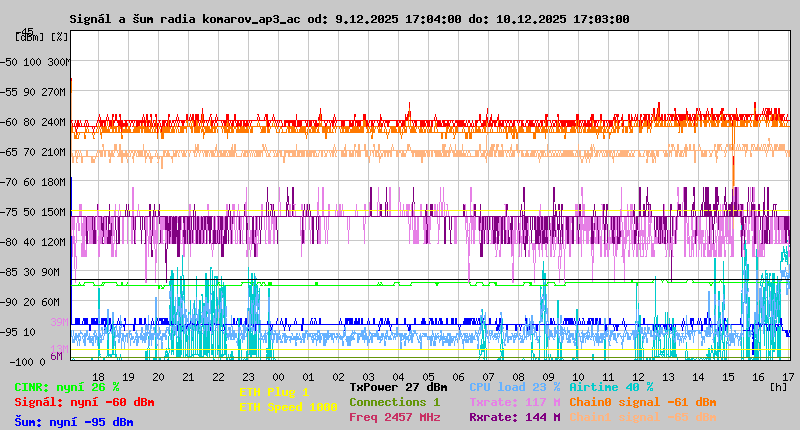Viewport: 800px width, 430px height.
Task: Select the cyan Airtime 40 % legend entry
Action: (x=611, y=387)
